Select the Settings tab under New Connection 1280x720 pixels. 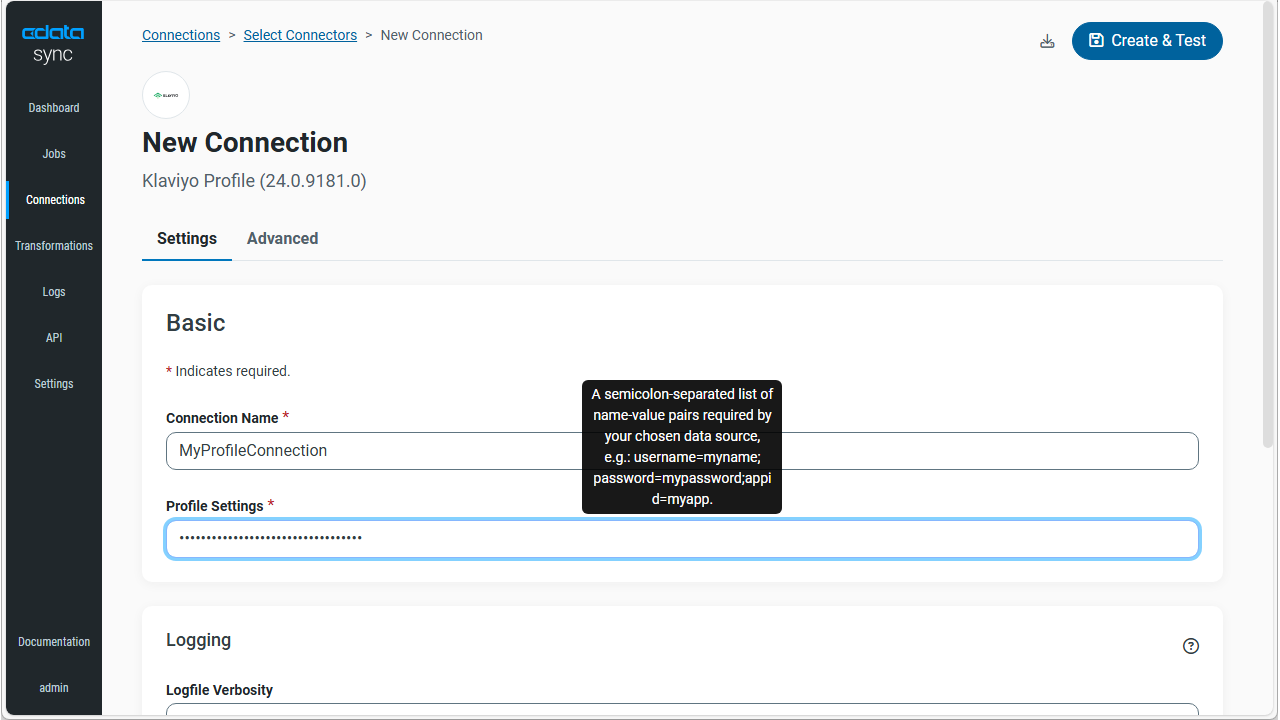pyautogui.click(x=187, y=238)
